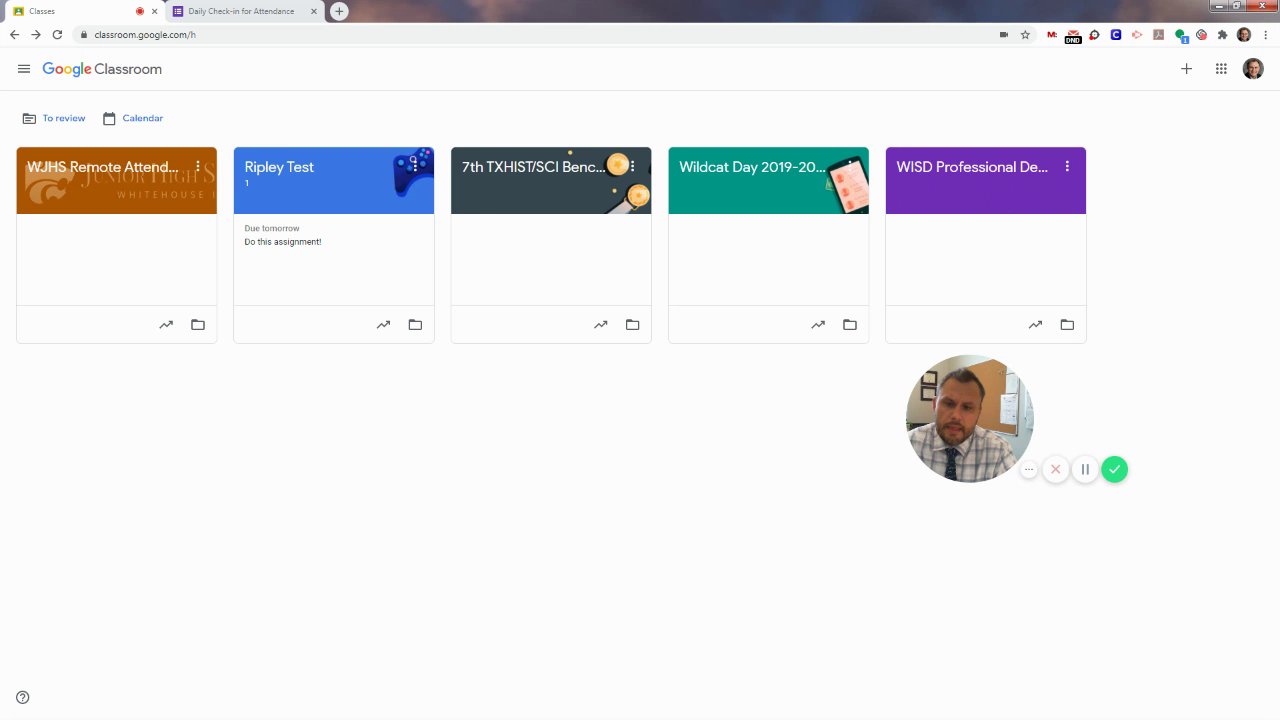Open a new browser tab
This screenshot has height=720, width=1280.
coord(339,11)
